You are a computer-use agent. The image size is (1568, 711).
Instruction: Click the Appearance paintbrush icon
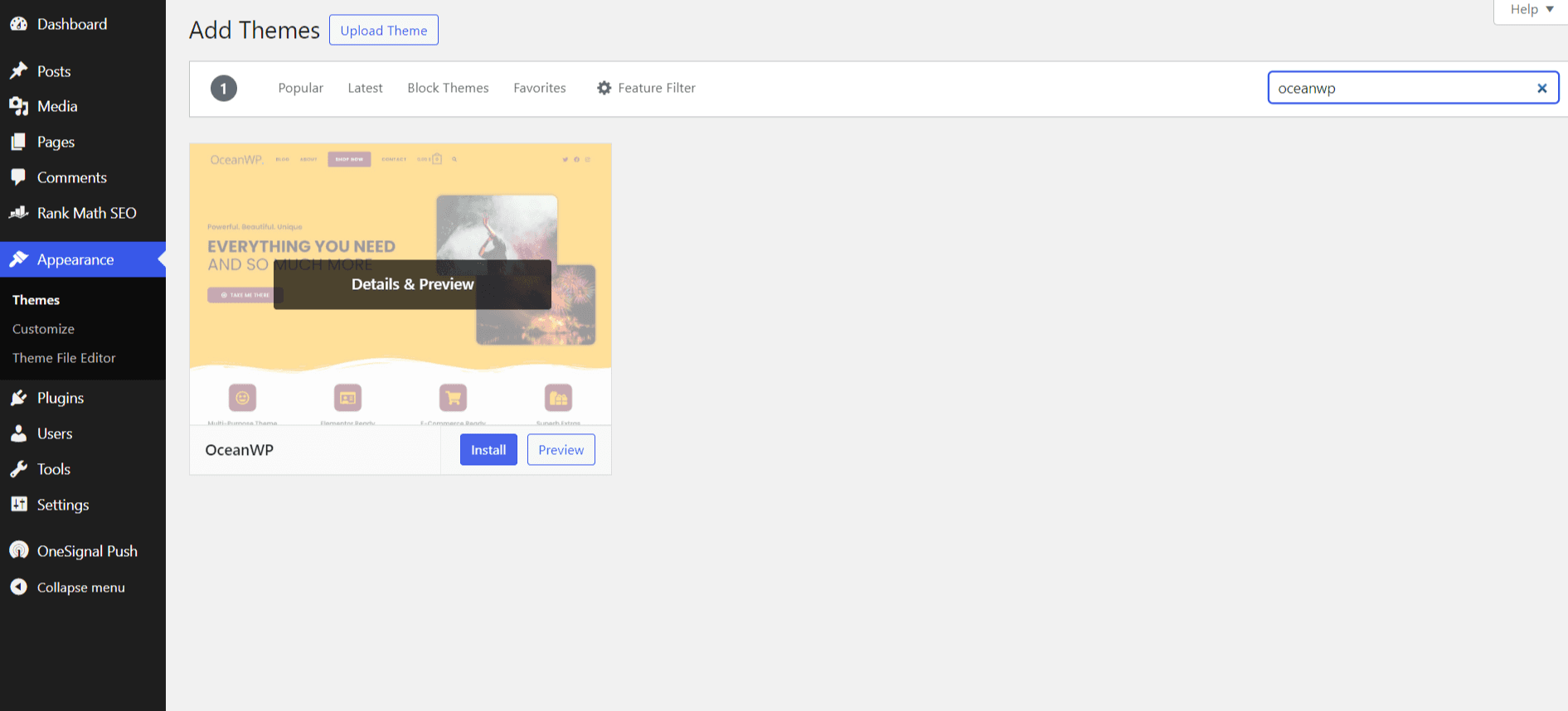[18, 259]
